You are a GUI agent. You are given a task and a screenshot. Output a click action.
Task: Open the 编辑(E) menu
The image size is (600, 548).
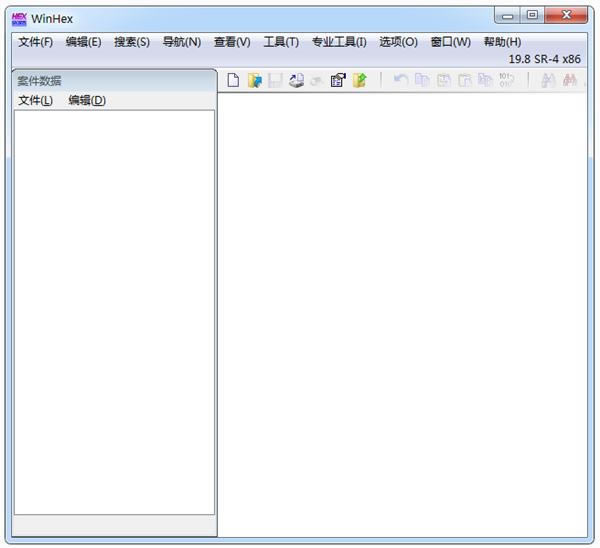coord(83,42)
